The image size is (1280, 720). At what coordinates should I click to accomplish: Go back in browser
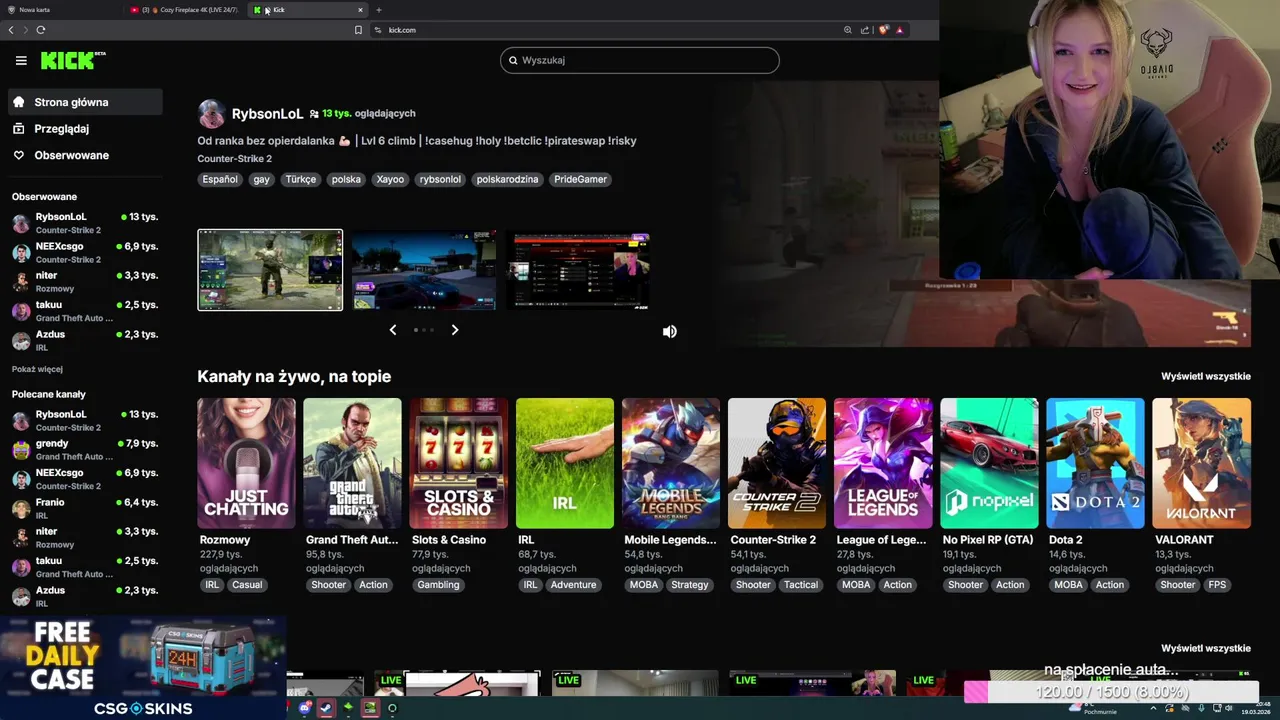tap(11, 30)
